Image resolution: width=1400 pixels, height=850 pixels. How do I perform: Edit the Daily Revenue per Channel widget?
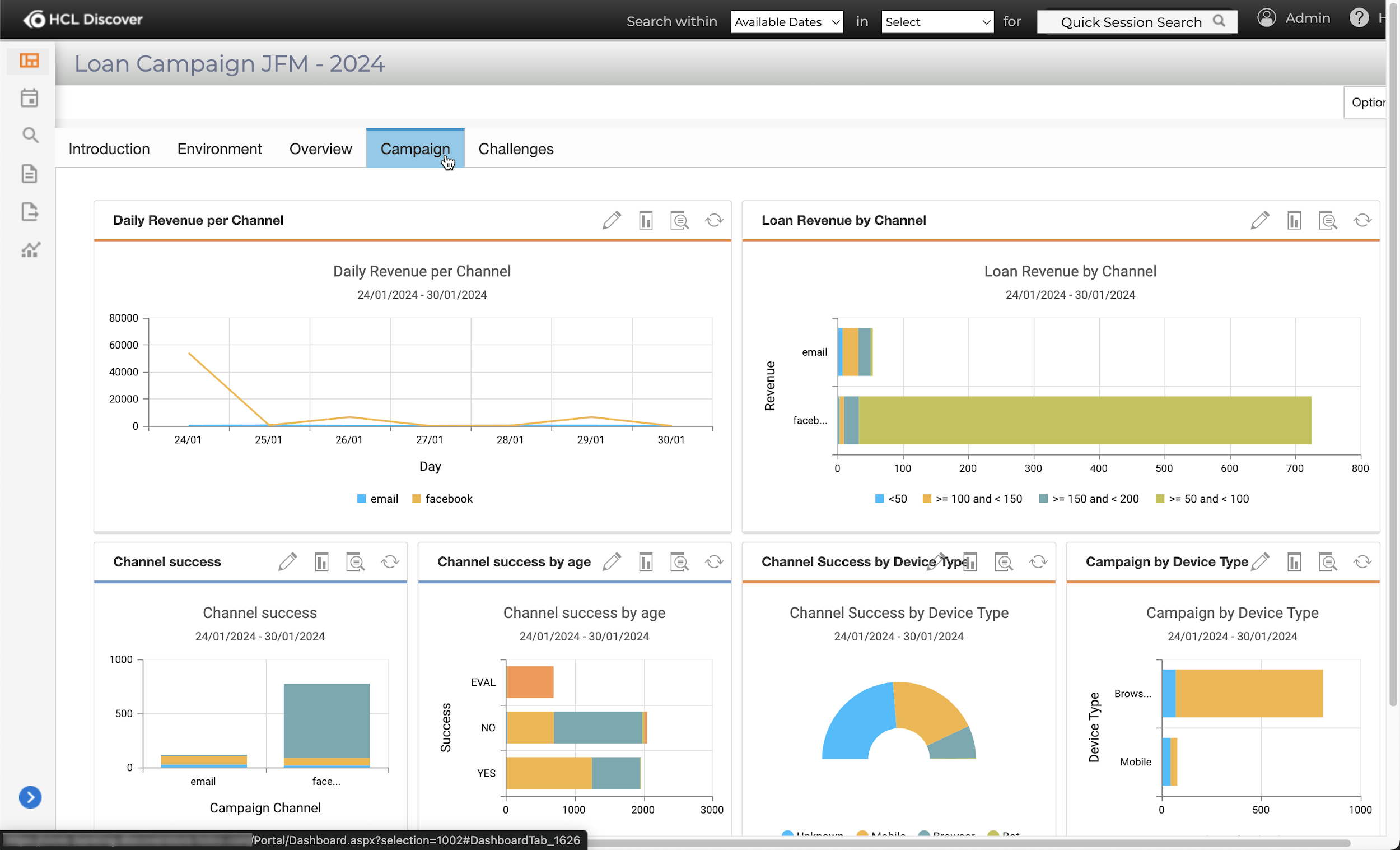pyautogui.click(x=612, y=220)
